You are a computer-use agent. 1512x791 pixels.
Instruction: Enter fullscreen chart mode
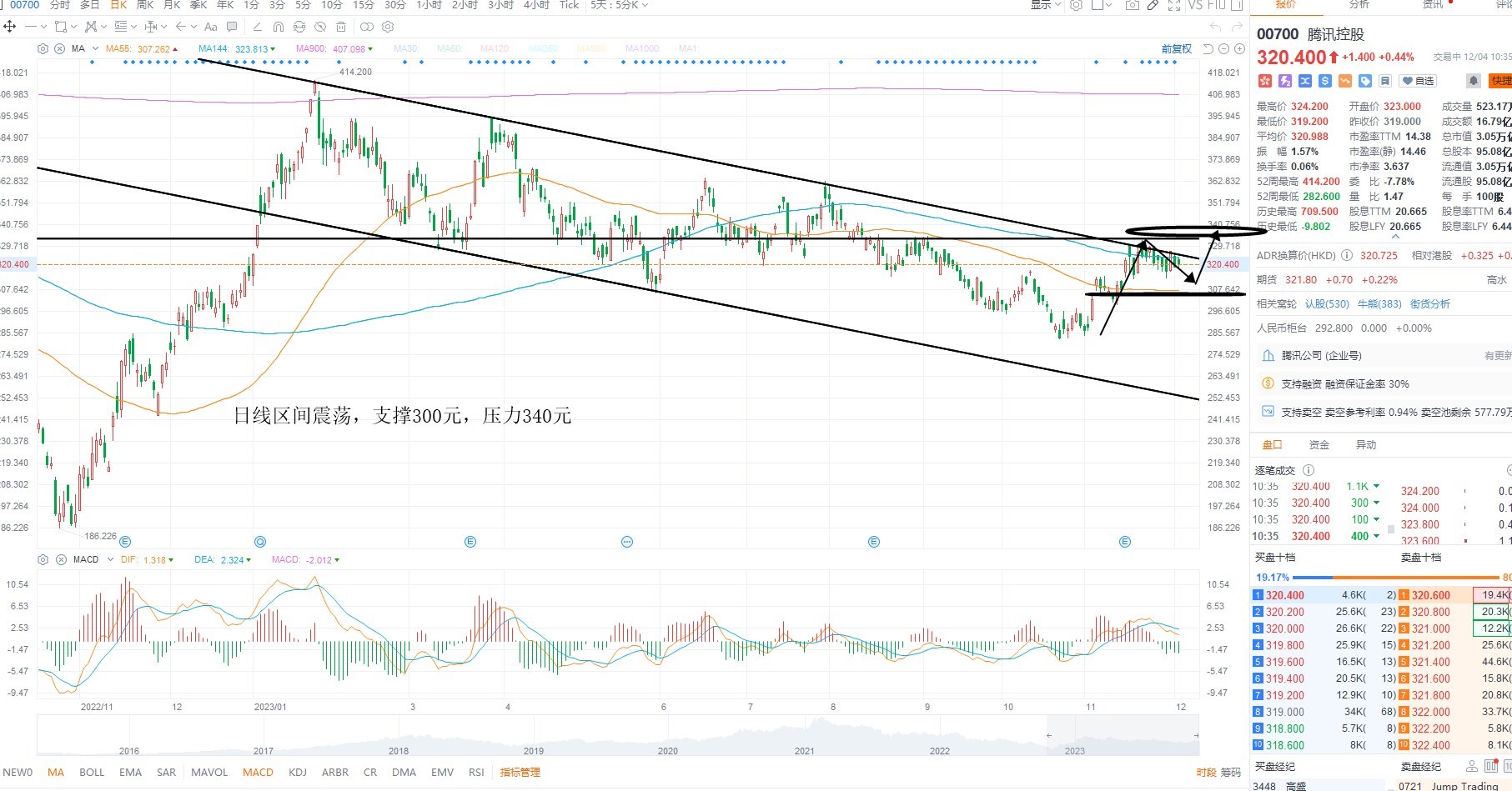point(1173,5)
